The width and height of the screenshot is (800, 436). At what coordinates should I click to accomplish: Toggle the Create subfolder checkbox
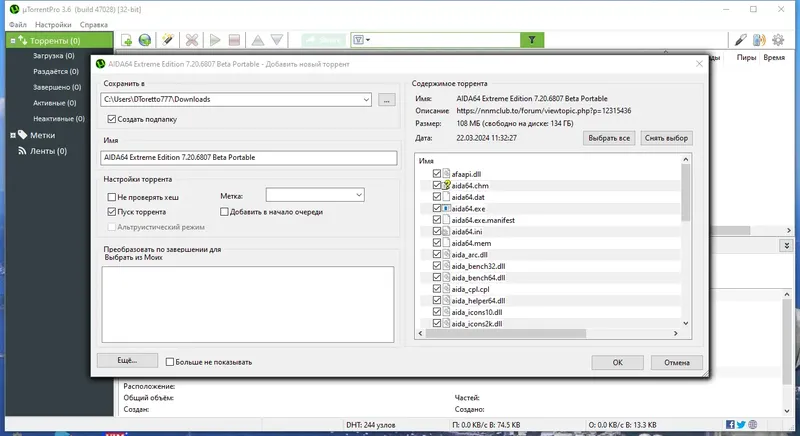[112, 119]
